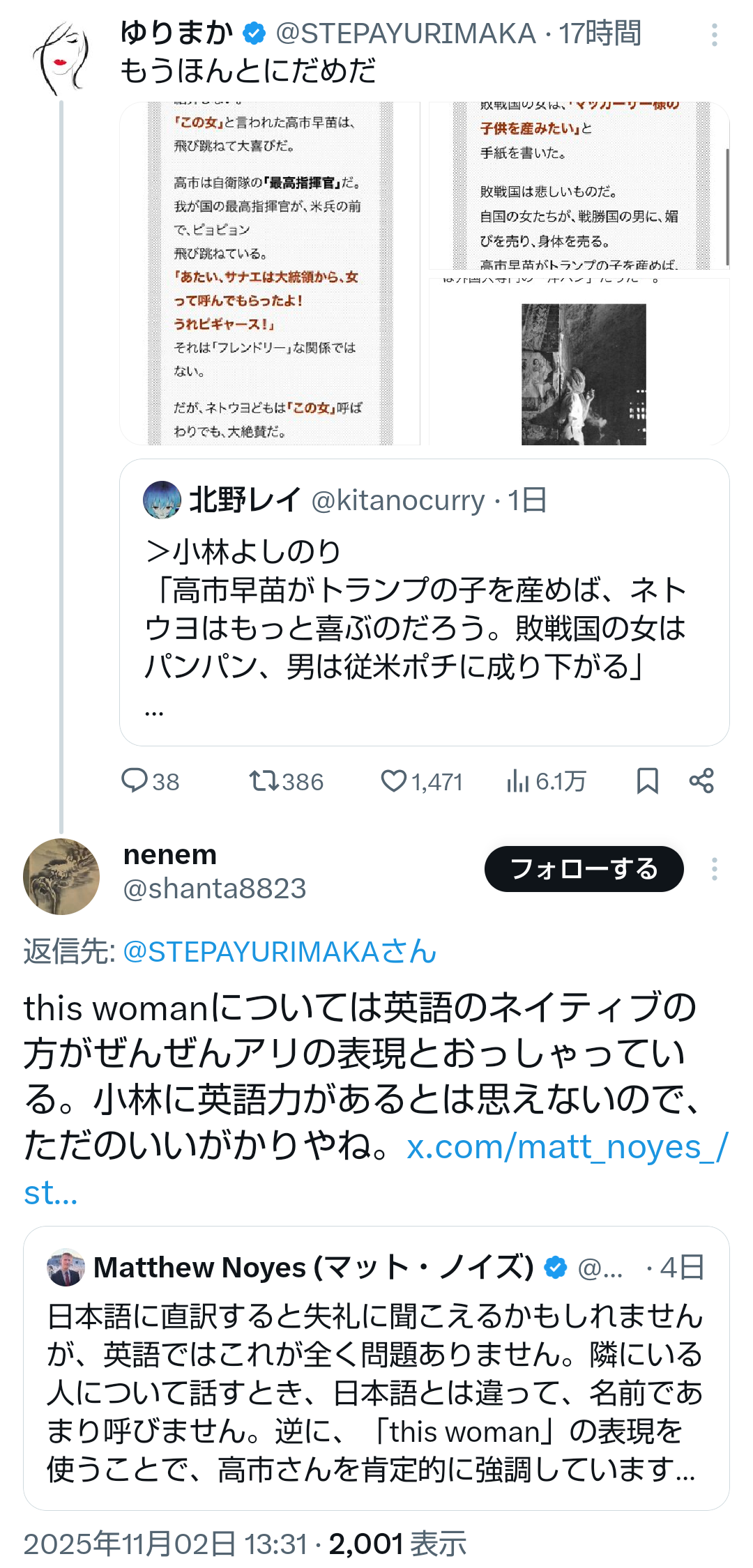Open more options menu for ゆりまか's post
This screenshot has height=1568, width=753.
tap(714, 35)
